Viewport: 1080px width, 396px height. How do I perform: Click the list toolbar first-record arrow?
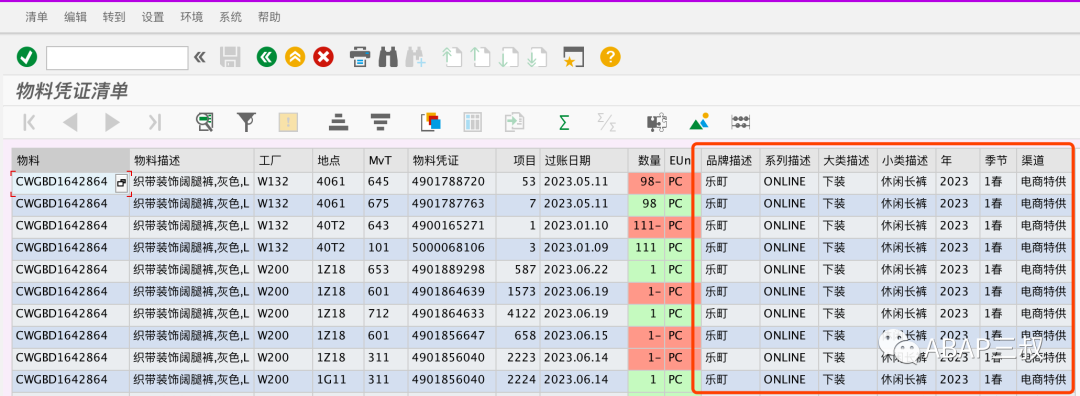[29, 123]
